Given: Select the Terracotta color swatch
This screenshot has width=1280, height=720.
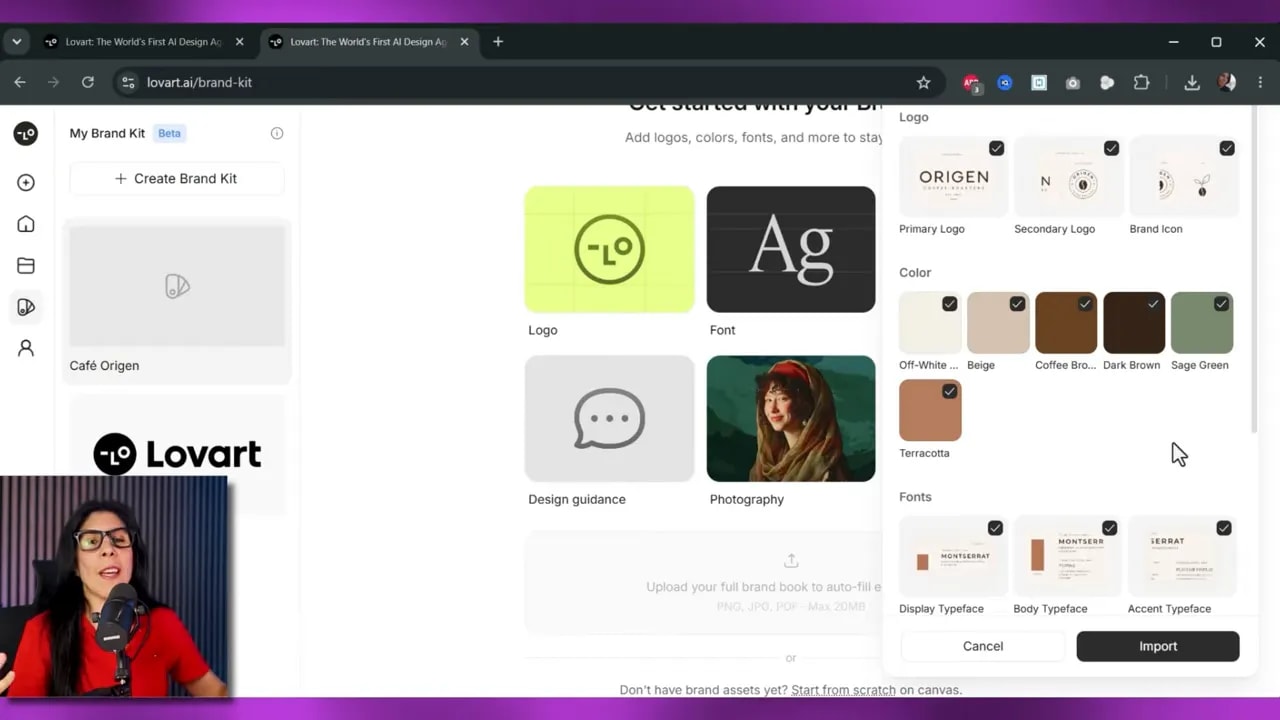Looking at the screenshot, I should click(x=930, y=410).
